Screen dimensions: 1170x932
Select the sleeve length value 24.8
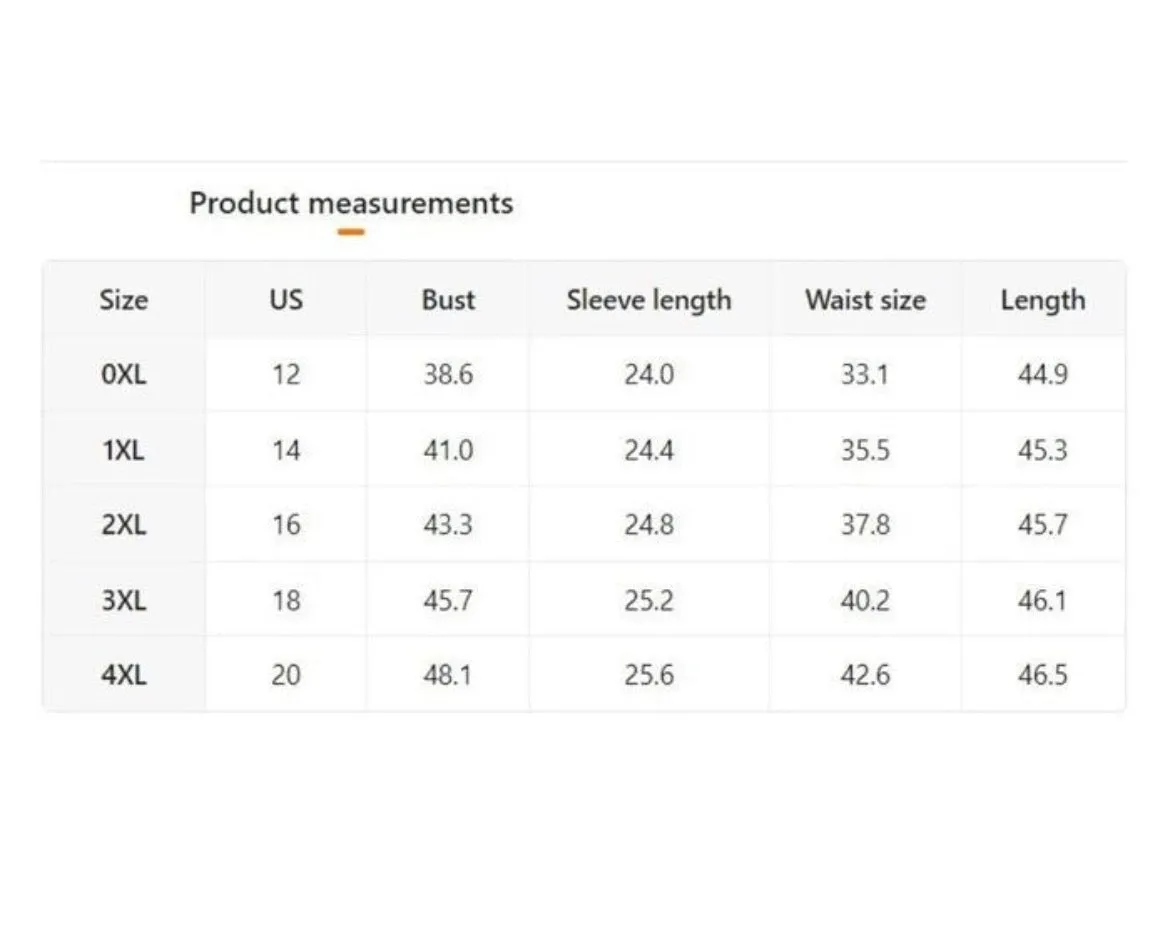(x=648, y=525)
